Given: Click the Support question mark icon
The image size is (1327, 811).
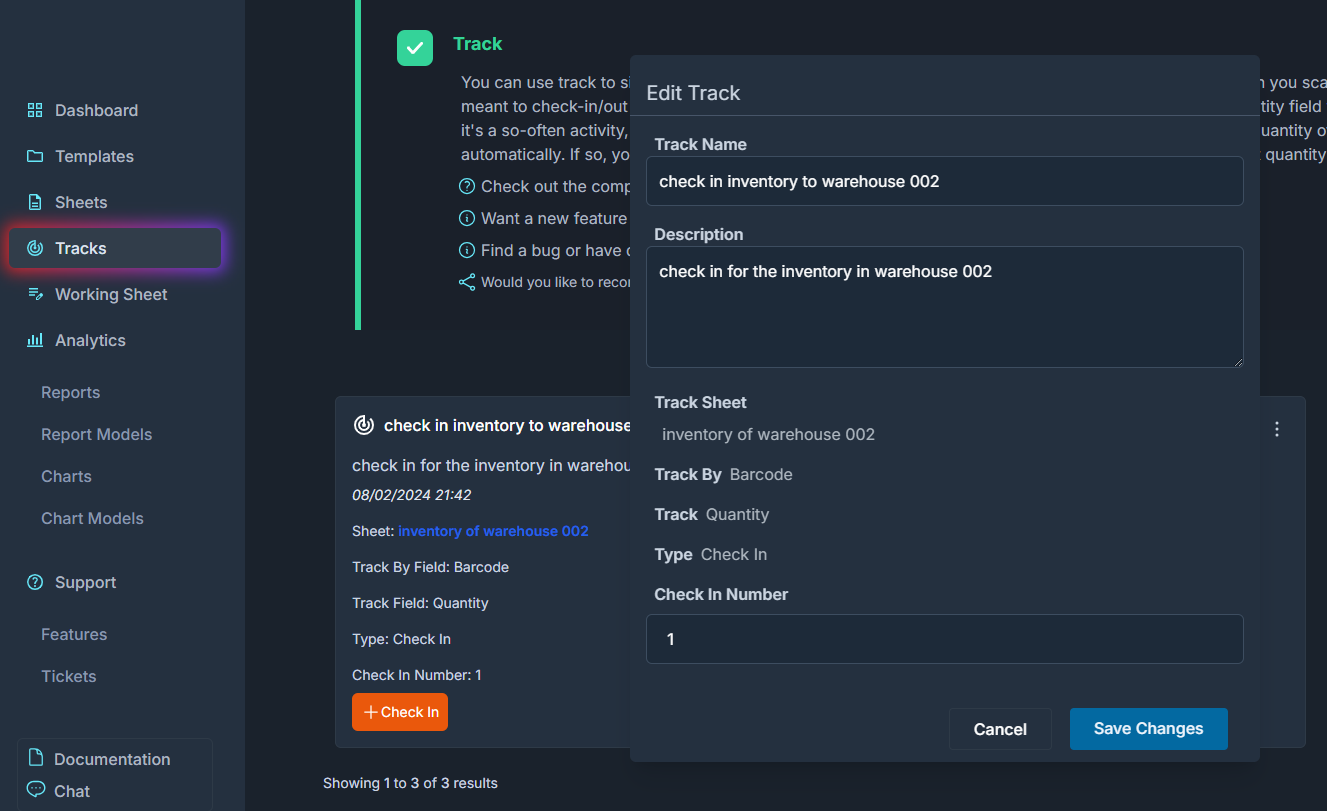Looking at the screenshot, I should pyautogui.click(x=35, y=582).
